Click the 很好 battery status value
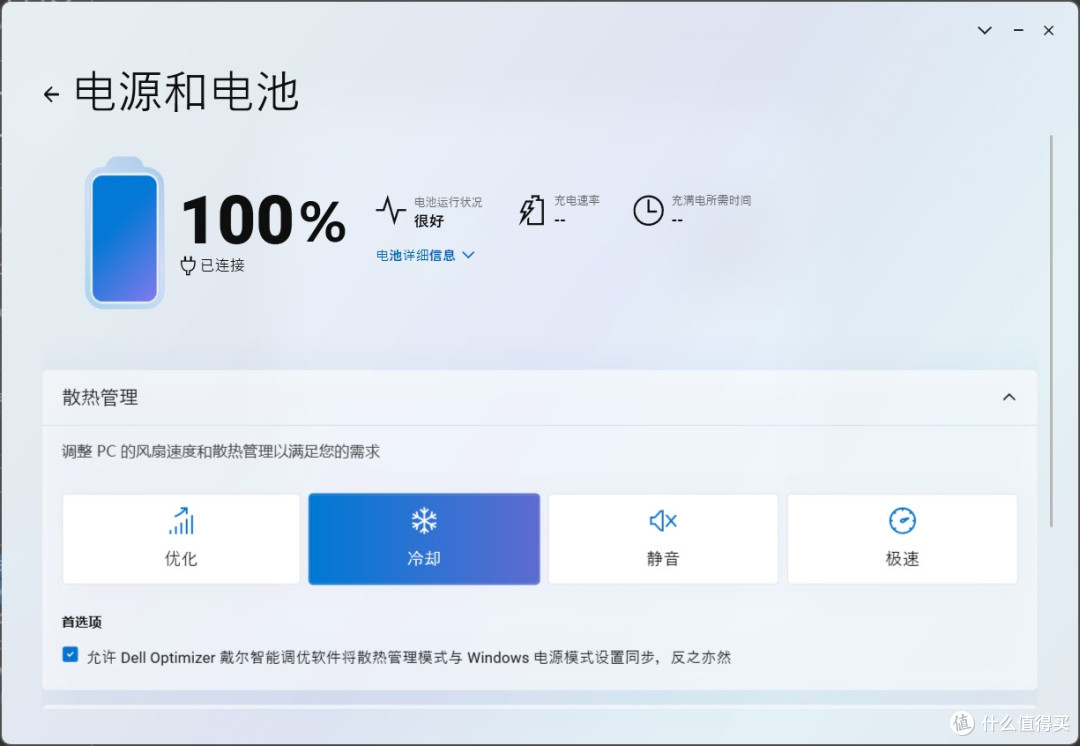The width and height of the screenshot is (1080, 746). tap(428, 221)
